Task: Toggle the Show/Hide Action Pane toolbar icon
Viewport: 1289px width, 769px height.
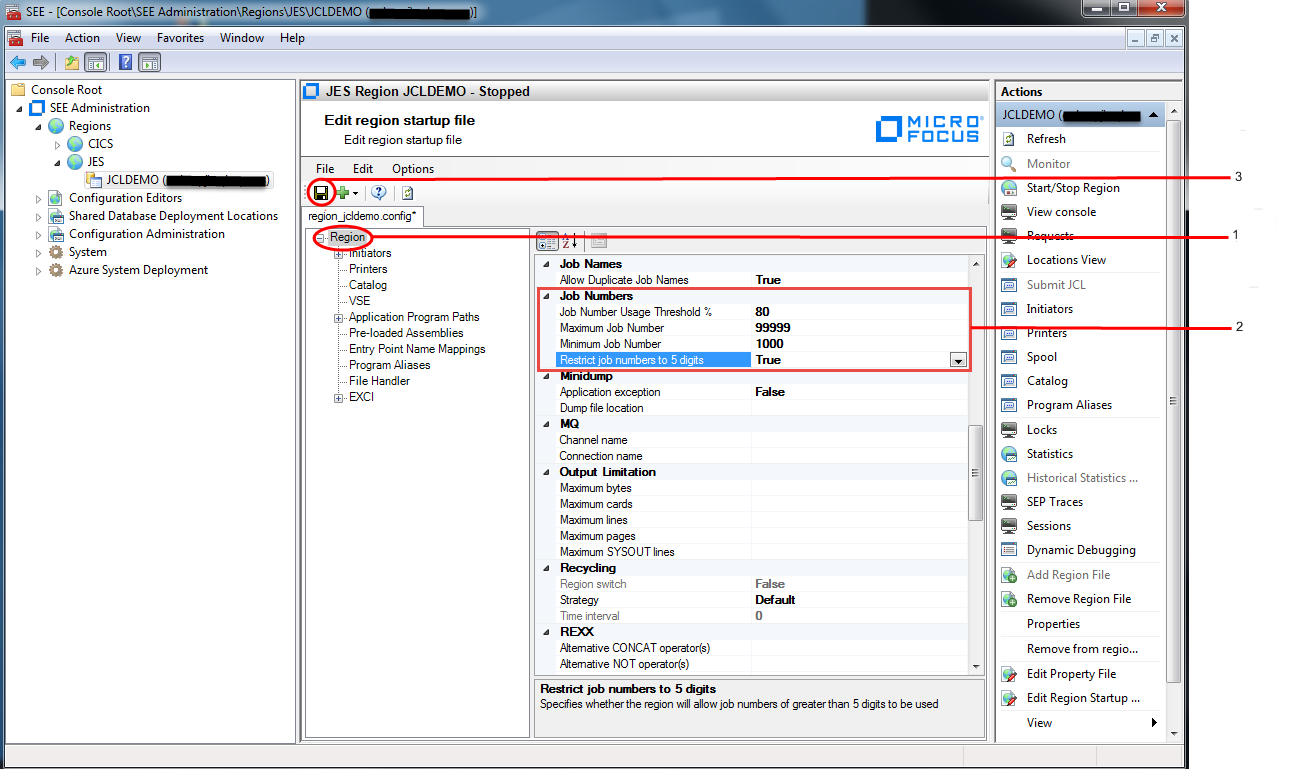Action: (150, 62)
